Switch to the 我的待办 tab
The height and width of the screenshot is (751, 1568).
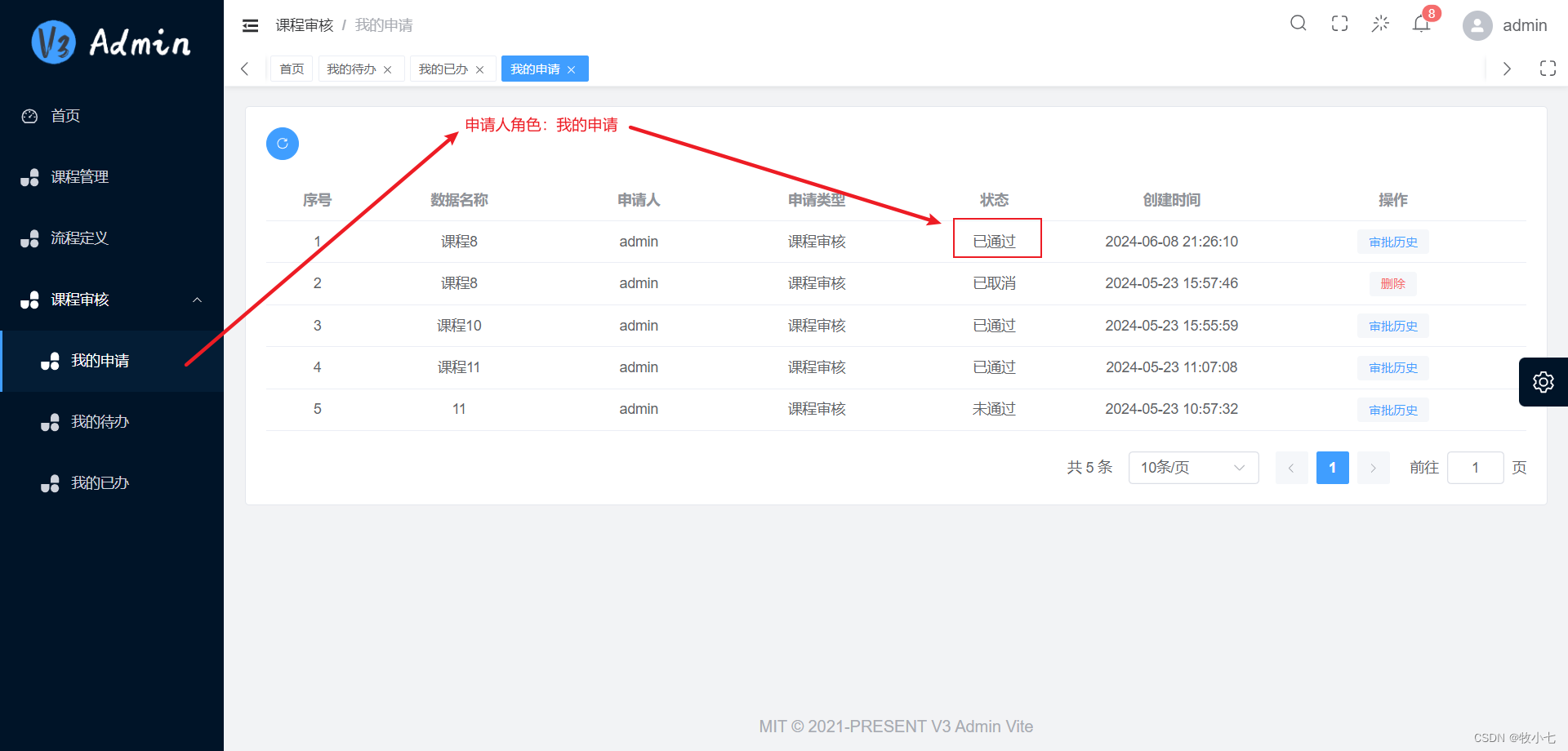(352, 69)
